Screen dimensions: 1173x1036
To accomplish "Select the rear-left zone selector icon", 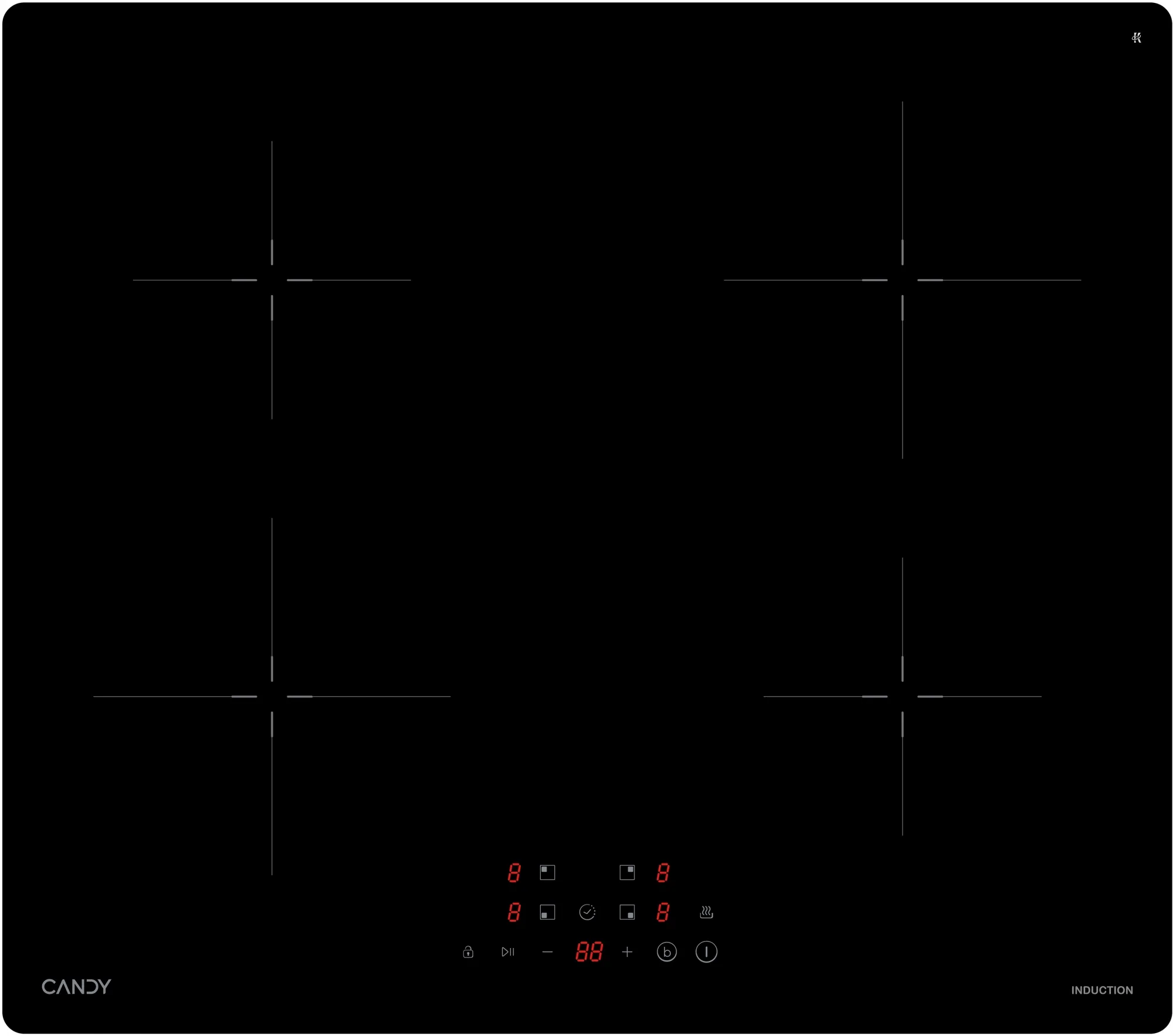I will click(x=547, y=872).
